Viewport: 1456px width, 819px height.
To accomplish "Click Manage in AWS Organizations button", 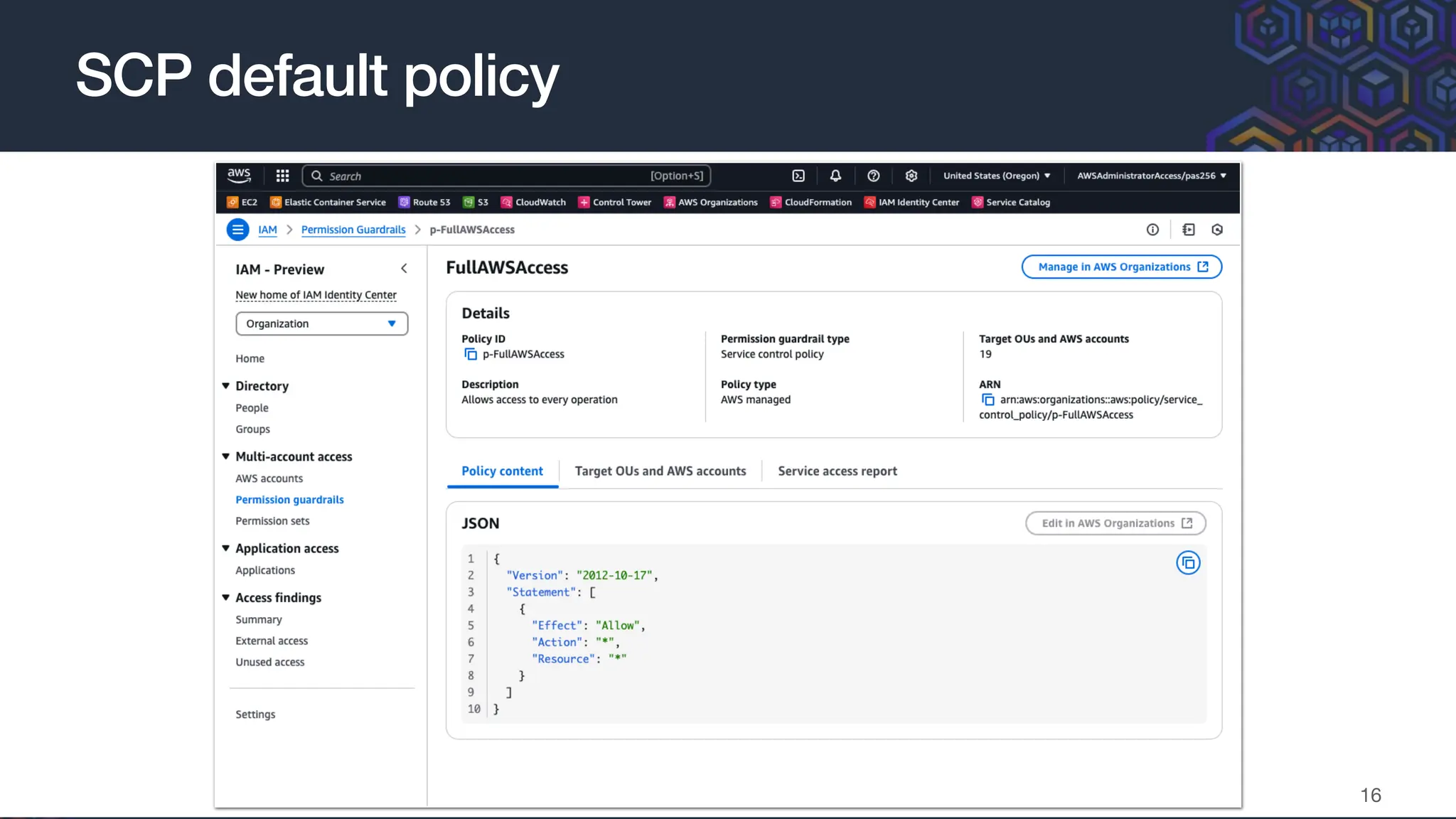I will click(1121, 267).
